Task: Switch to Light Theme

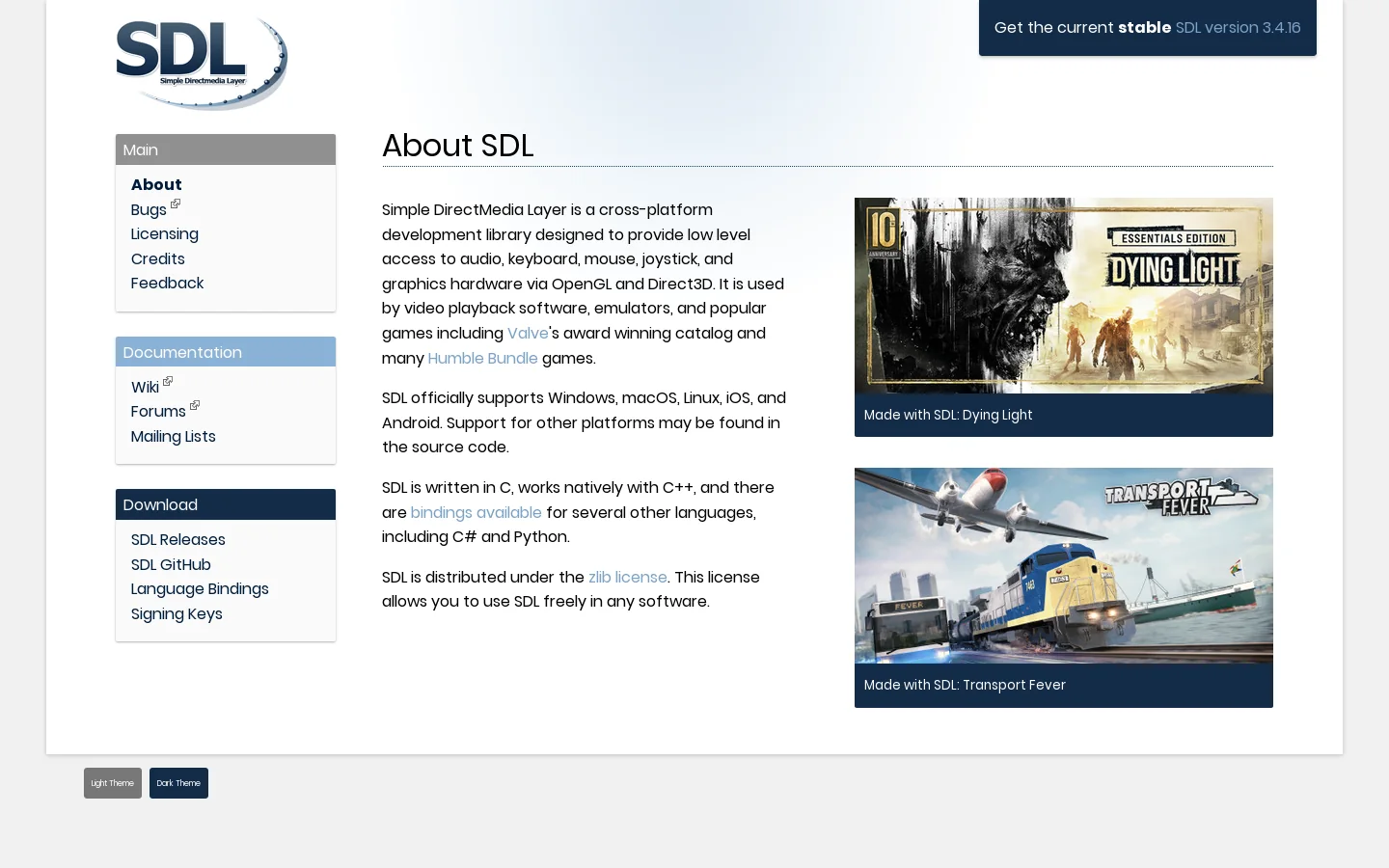Action: click(113, 783)
